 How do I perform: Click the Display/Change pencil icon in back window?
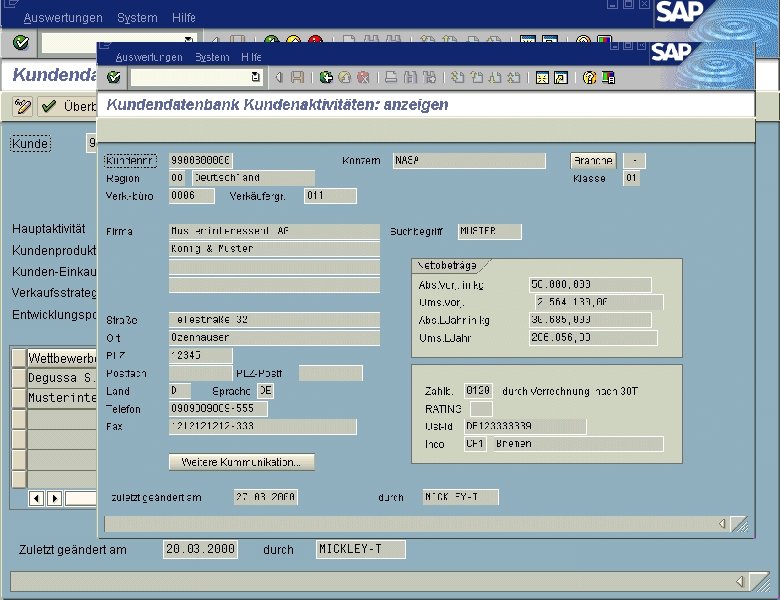22,106
